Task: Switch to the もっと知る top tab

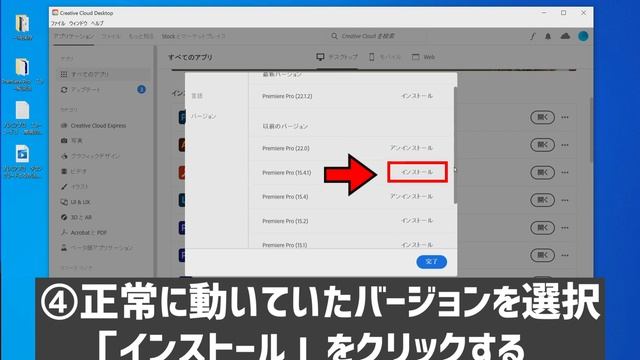Action: (141, 36)
